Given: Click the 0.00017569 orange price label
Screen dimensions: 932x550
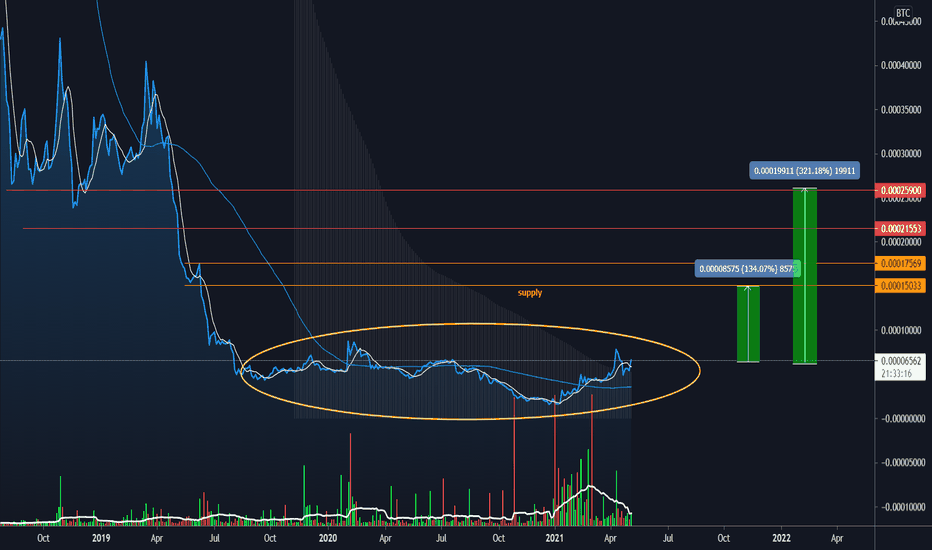Looking at the screenshot, I should [x=900, y=263].
